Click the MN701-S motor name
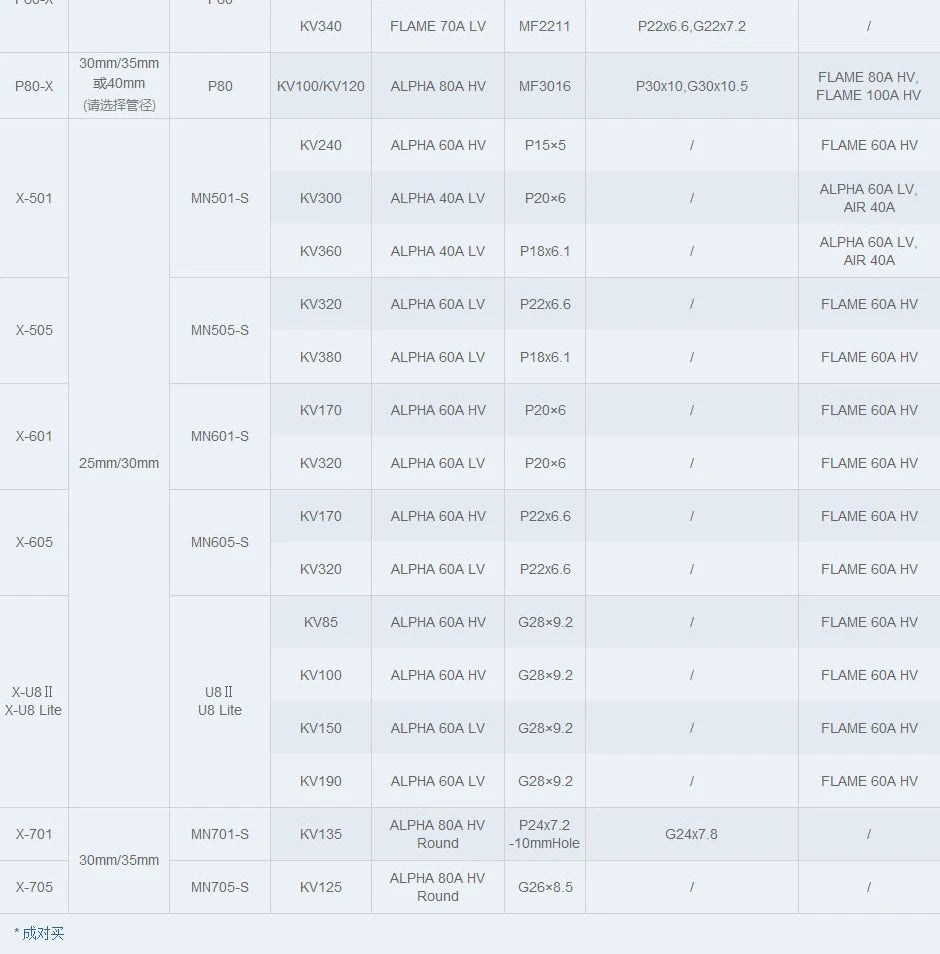 click(220, 834)
